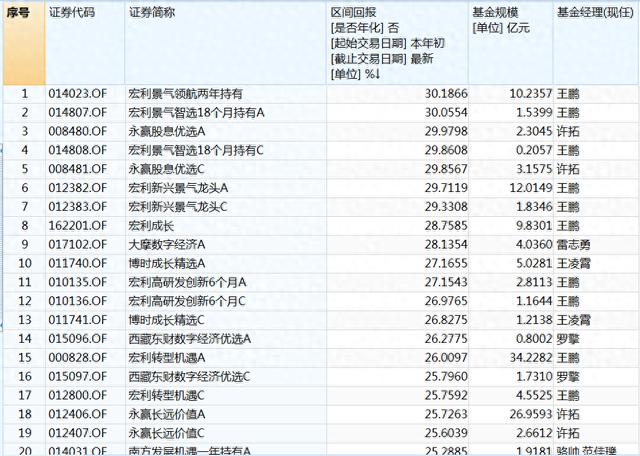Image resolution: width=640 pixels, height=456 pixels.
Task: Click the 基金规模 column header
Action: coord(511,42)
